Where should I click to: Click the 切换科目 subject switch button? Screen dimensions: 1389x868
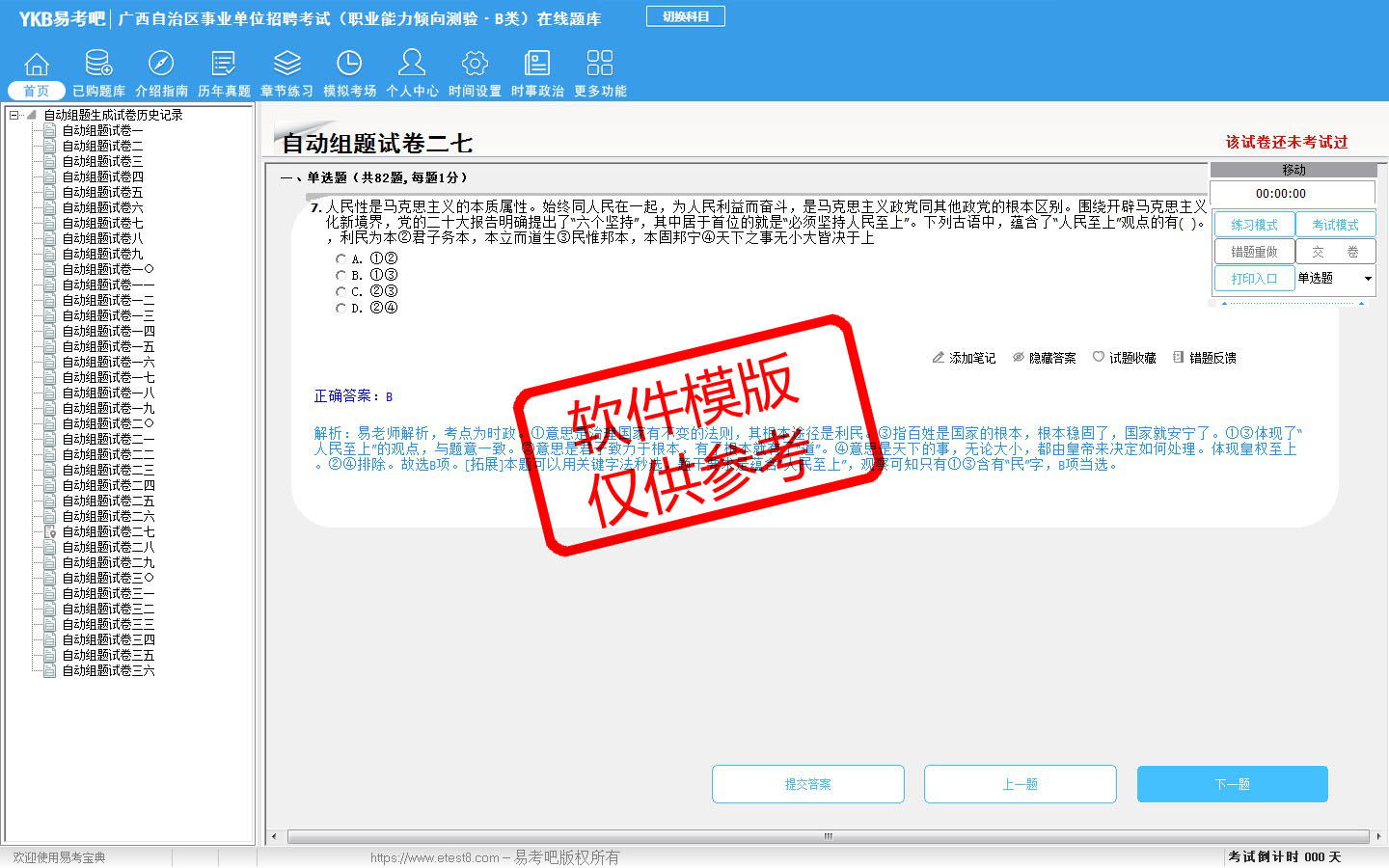click(686, 16)
